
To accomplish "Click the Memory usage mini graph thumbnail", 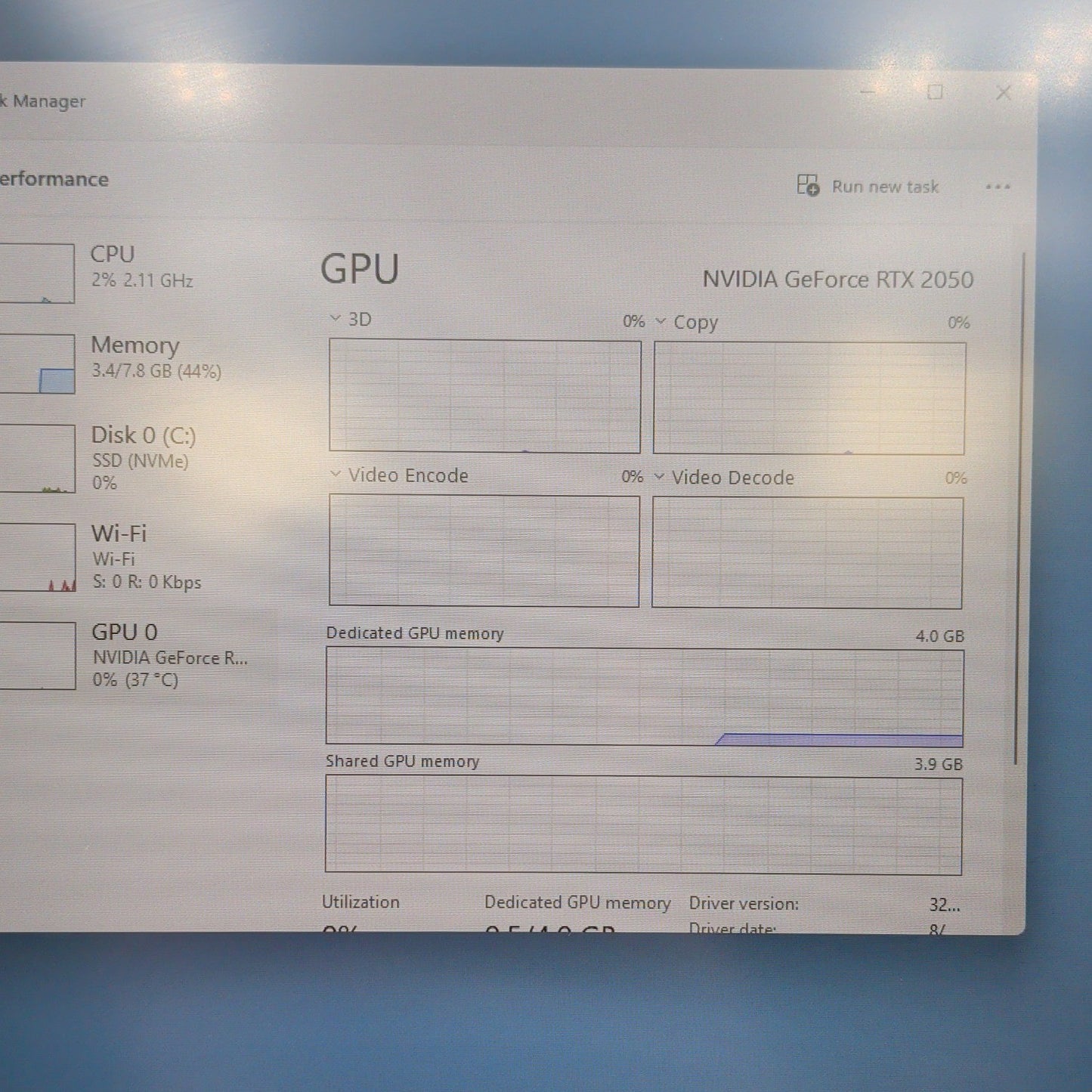I will pyautogui.click(x=36, y=363).
